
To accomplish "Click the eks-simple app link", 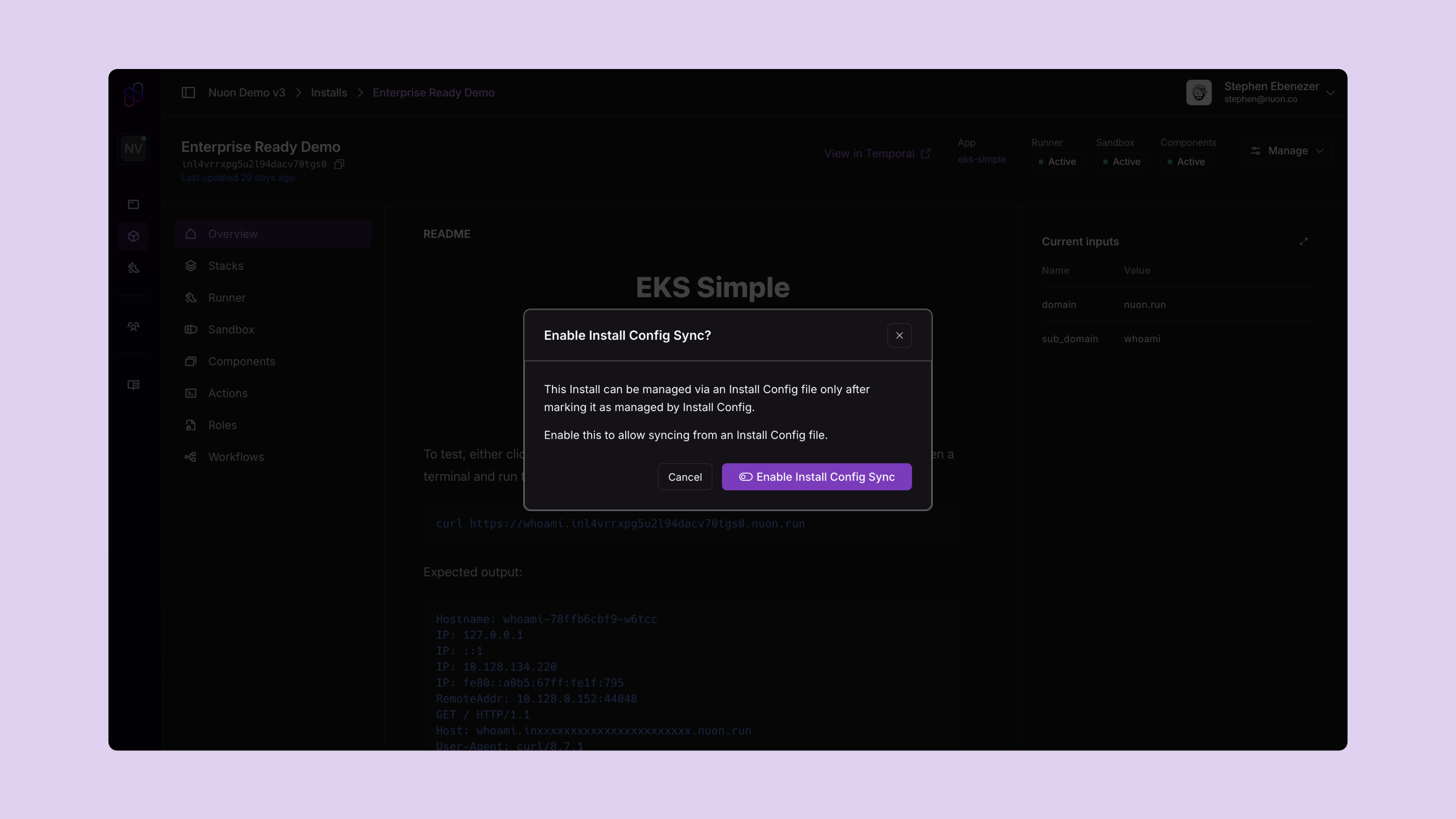I will [982, 159].
